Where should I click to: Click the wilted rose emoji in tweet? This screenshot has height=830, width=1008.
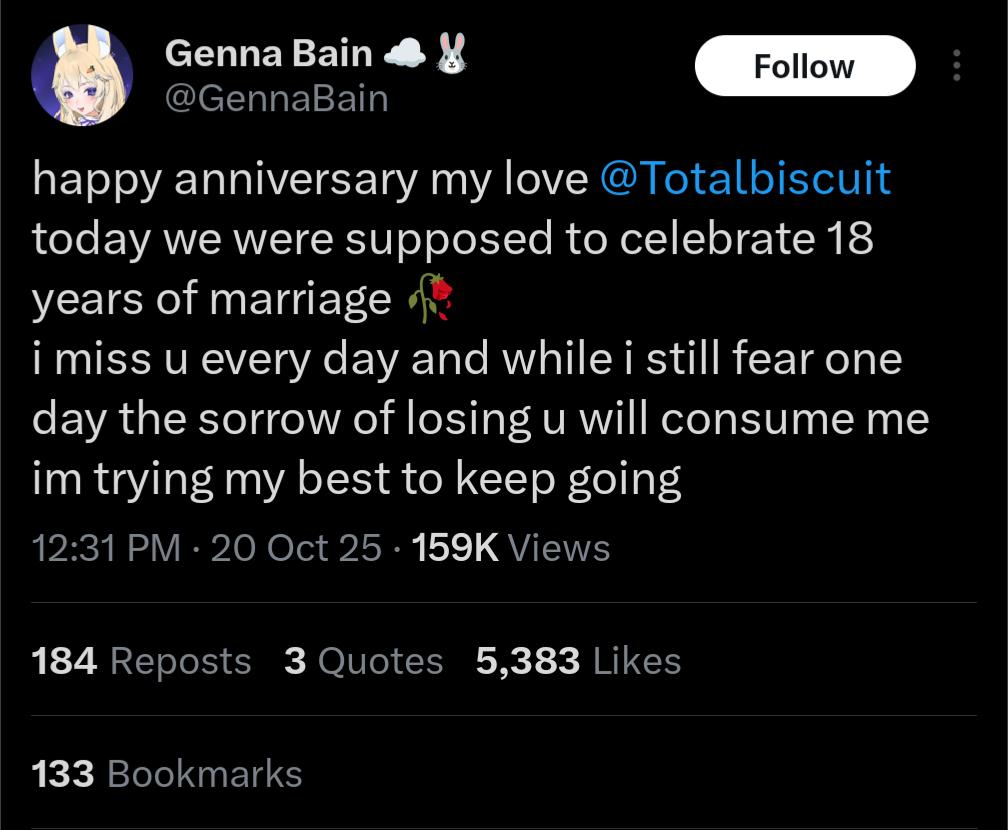(432, 298)
